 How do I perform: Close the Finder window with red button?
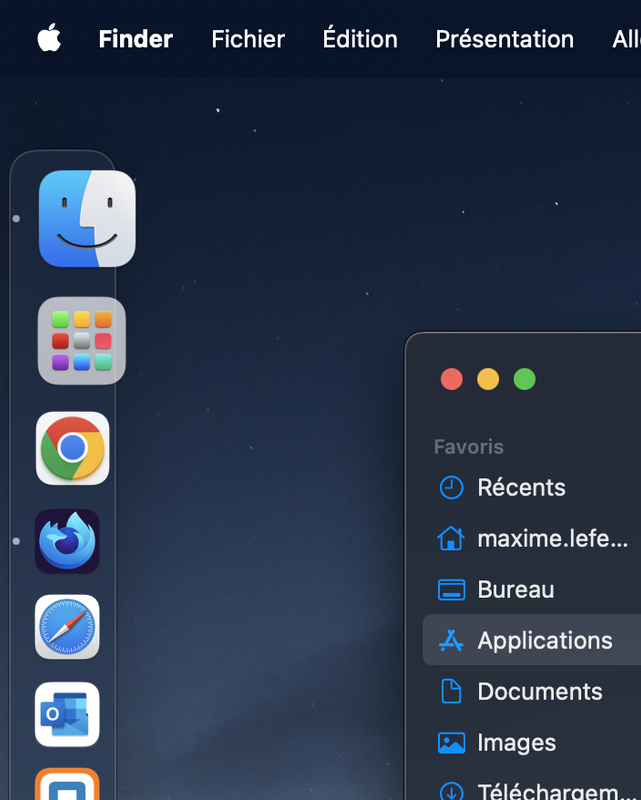tap(452, 379)
